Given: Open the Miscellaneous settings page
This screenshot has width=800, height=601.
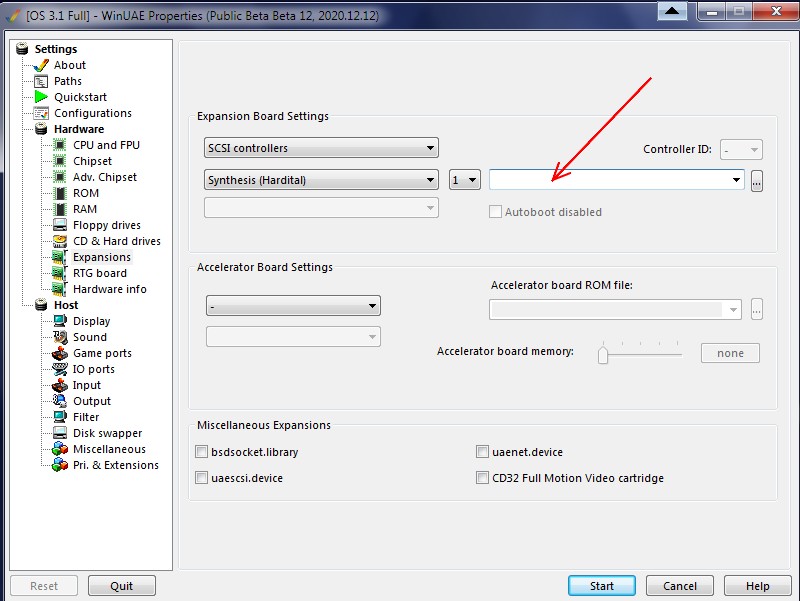Looking at the screenshot, I should 109,449.
